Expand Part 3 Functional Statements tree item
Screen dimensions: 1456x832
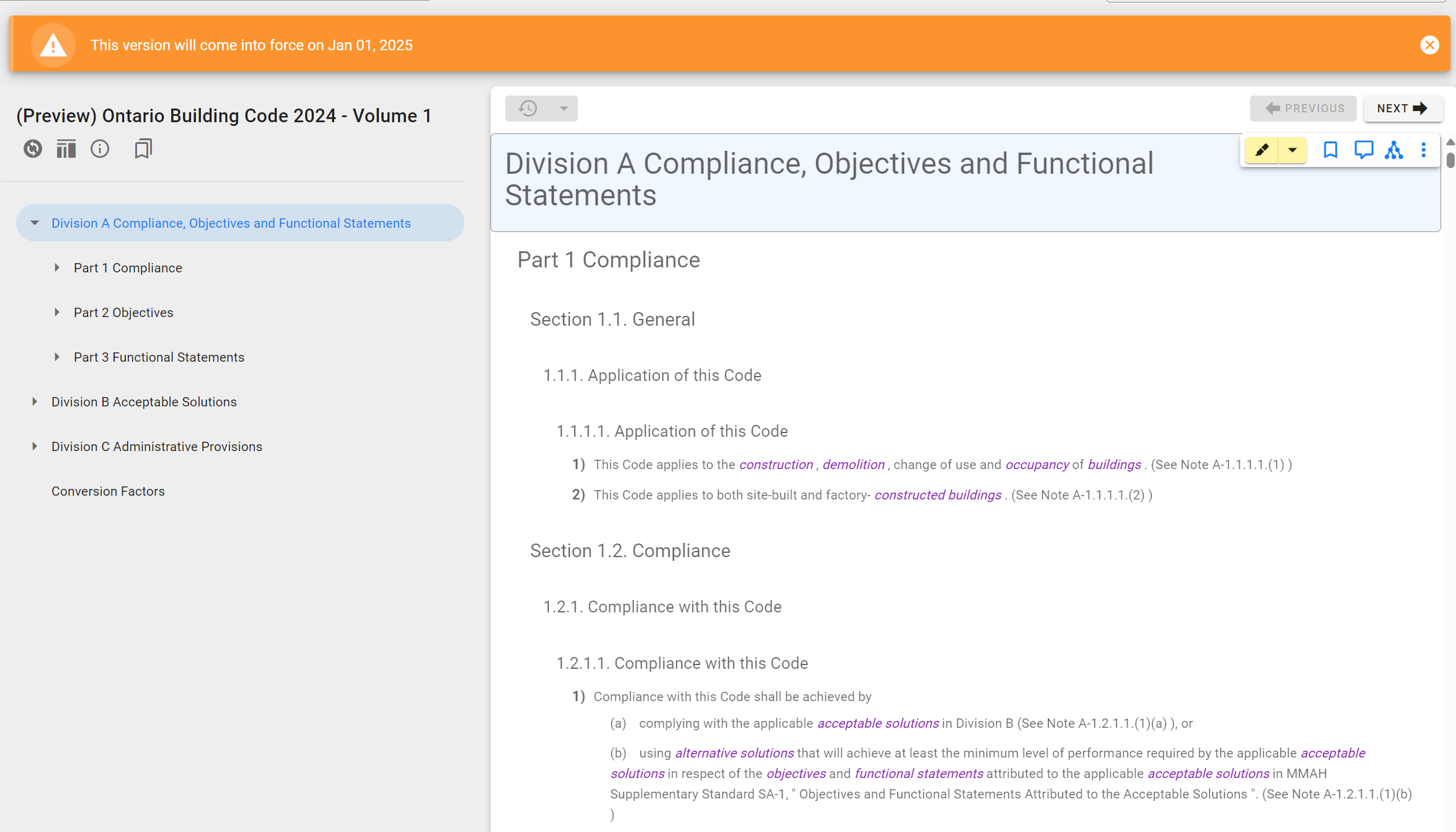pyautogui.click(x=56, y=357)
